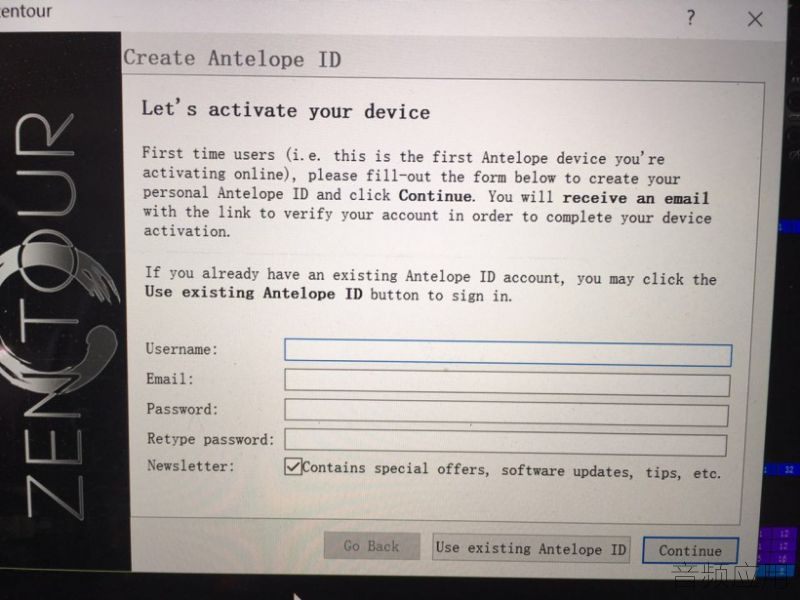Click into the Email text box

pos(507,383)
